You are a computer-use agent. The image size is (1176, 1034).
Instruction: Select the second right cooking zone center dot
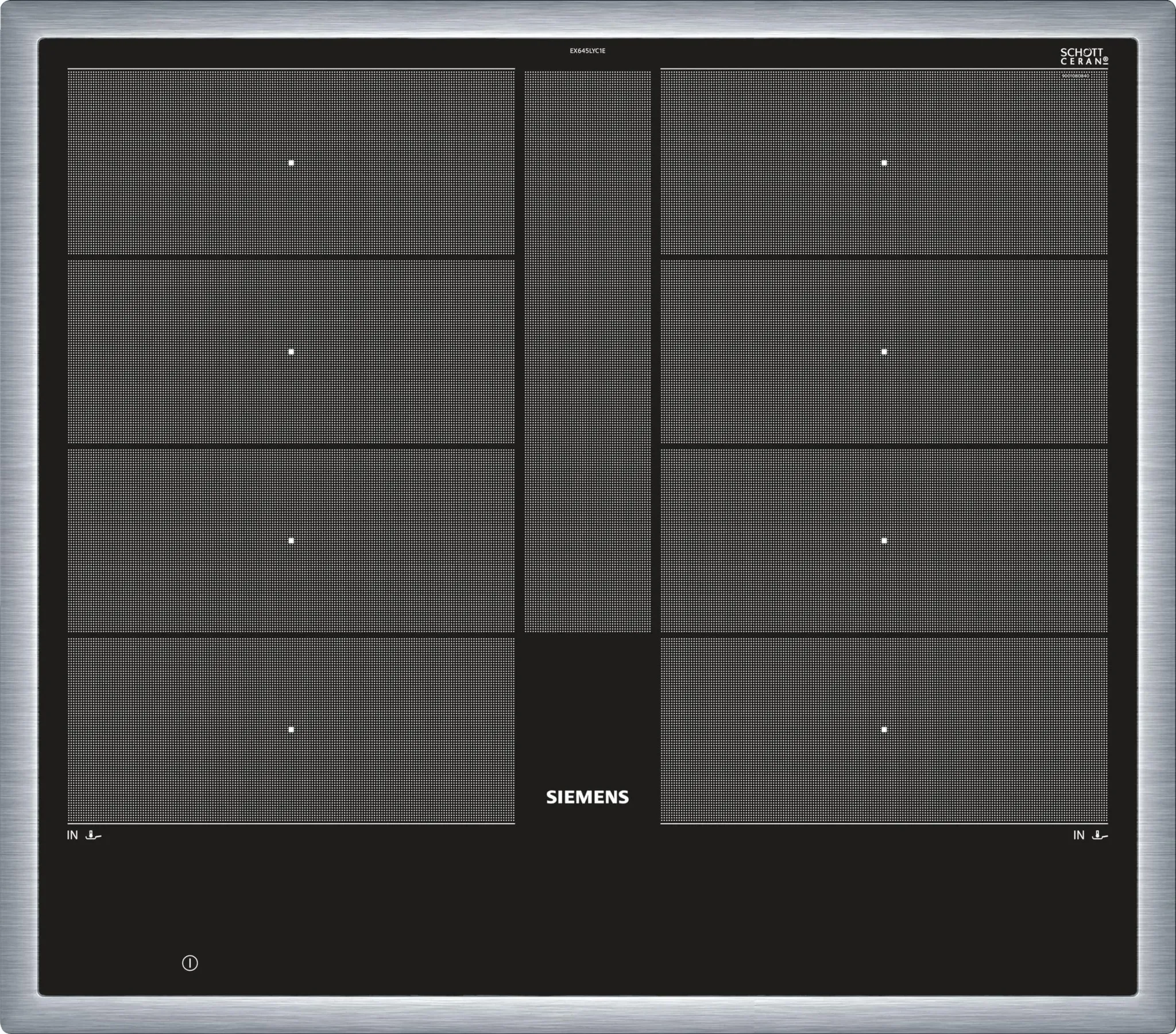point(884,351)
